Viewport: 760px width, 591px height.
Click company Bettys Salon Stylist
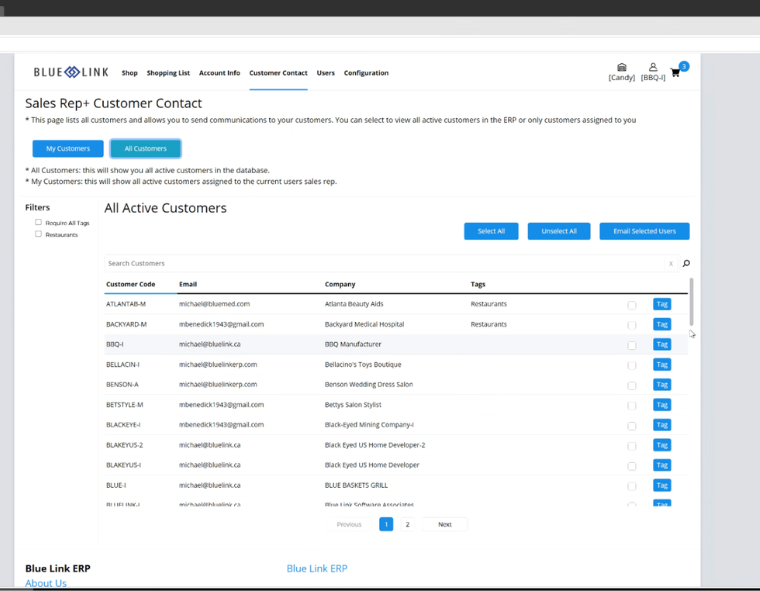353,405
